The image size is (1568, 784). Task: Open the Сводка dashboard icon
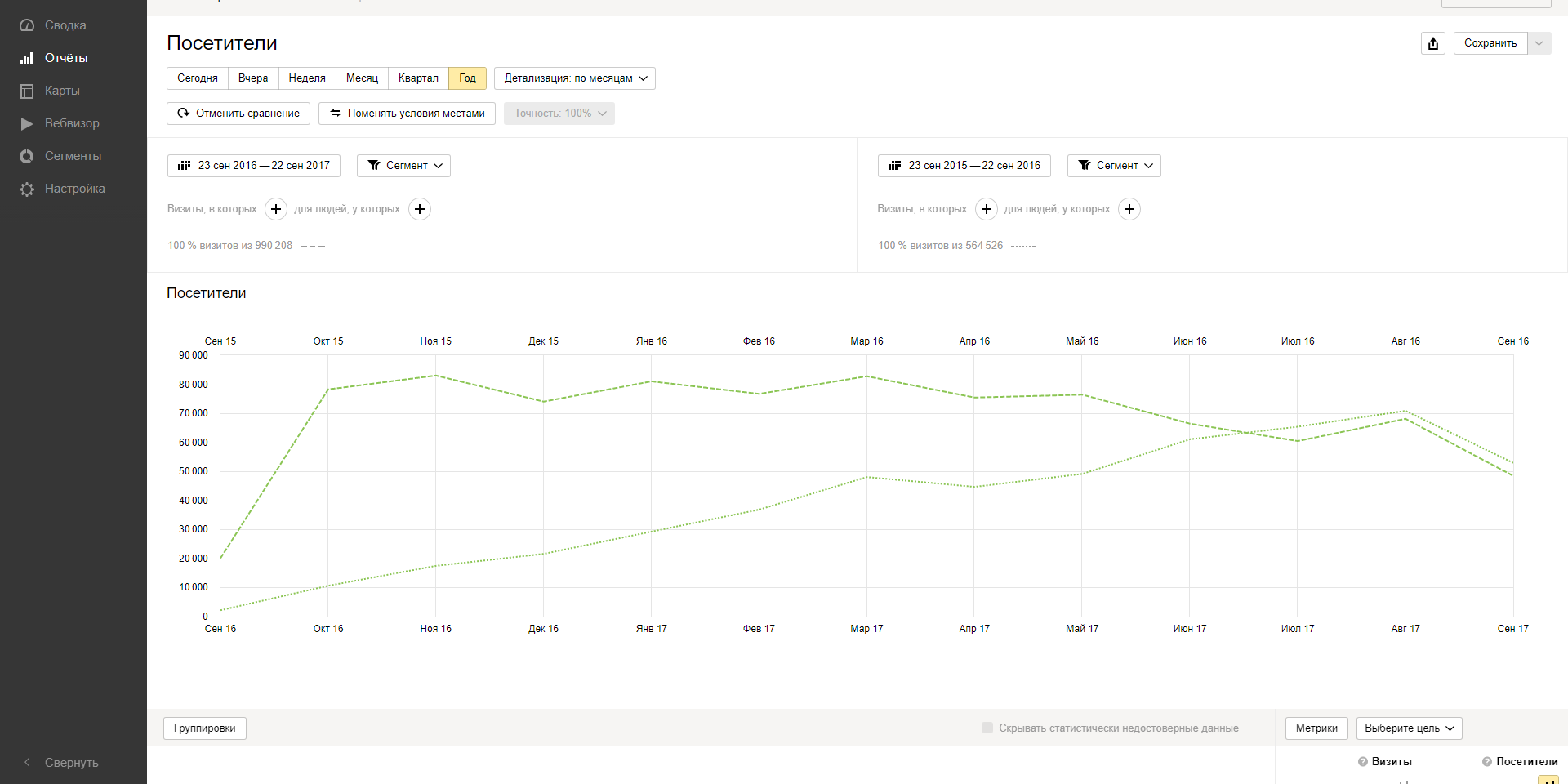(27, 25)
